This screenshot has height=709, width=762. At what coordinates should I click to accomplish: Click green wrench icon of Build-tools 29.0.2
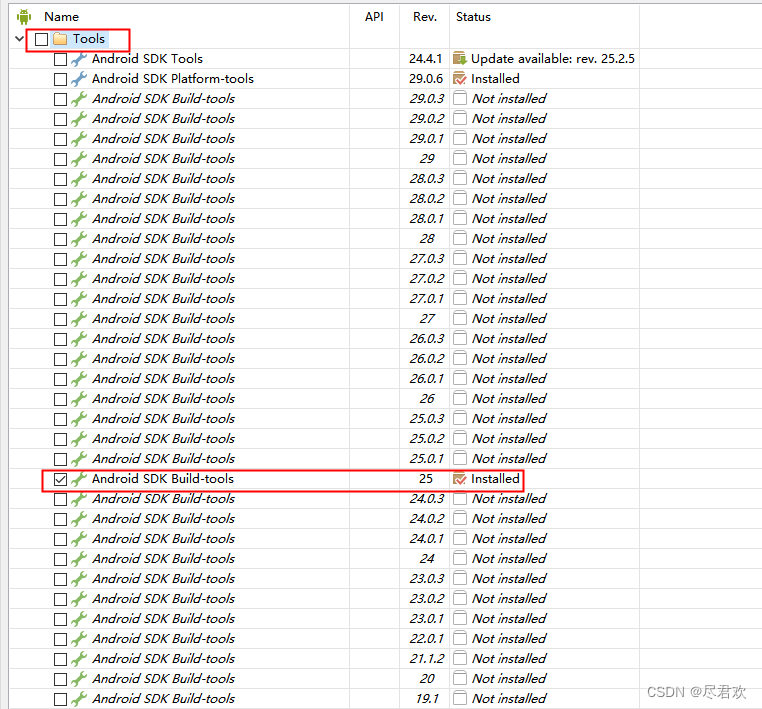[79, 119]
